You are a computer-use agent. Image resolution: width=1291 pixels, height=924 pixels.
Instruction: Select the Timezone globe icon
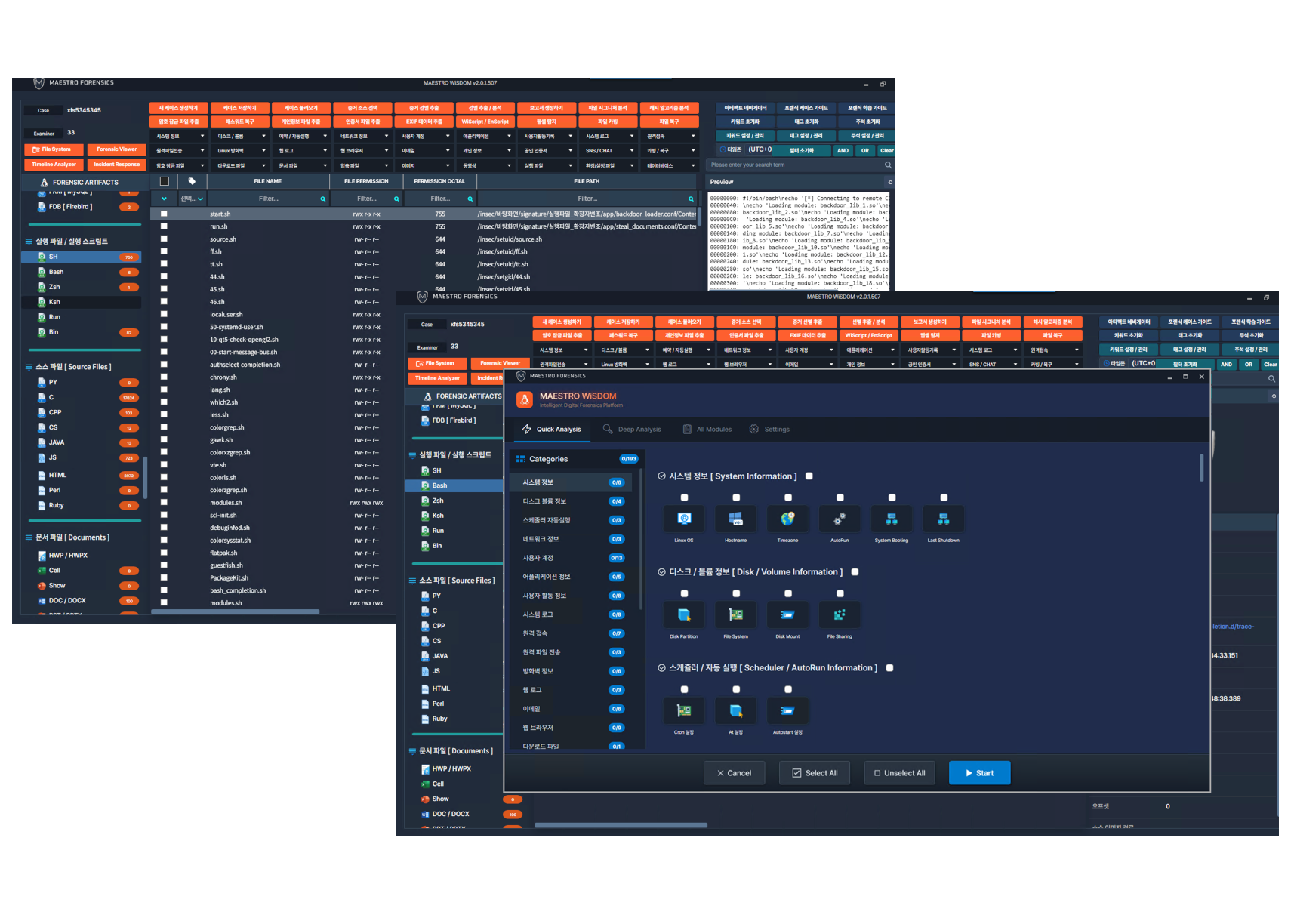[x=787, y=519]
